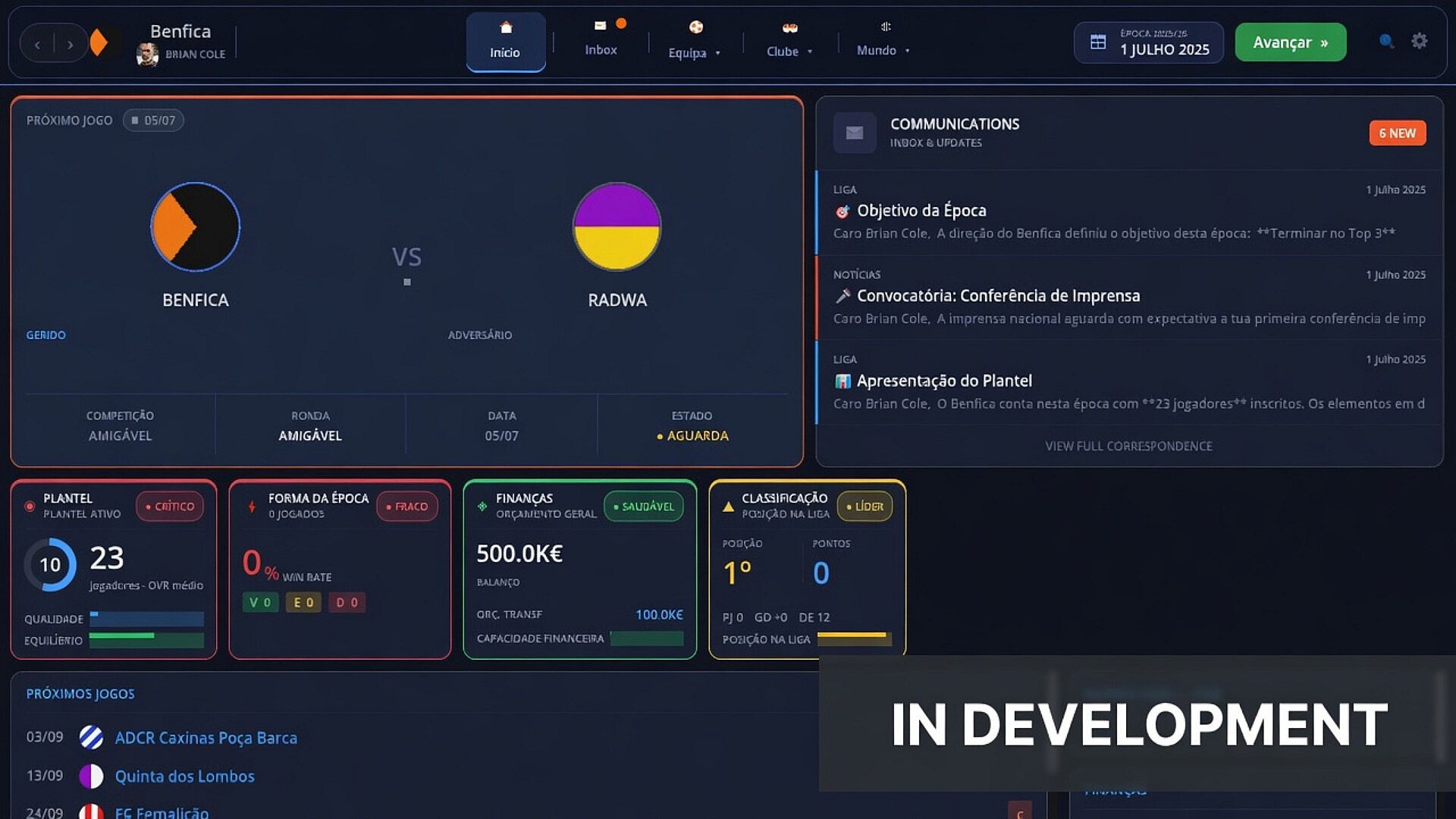The width and height of the screenshot is (1456, 819).
Task: Click the 1º league position value
Action: pos(737,573)
